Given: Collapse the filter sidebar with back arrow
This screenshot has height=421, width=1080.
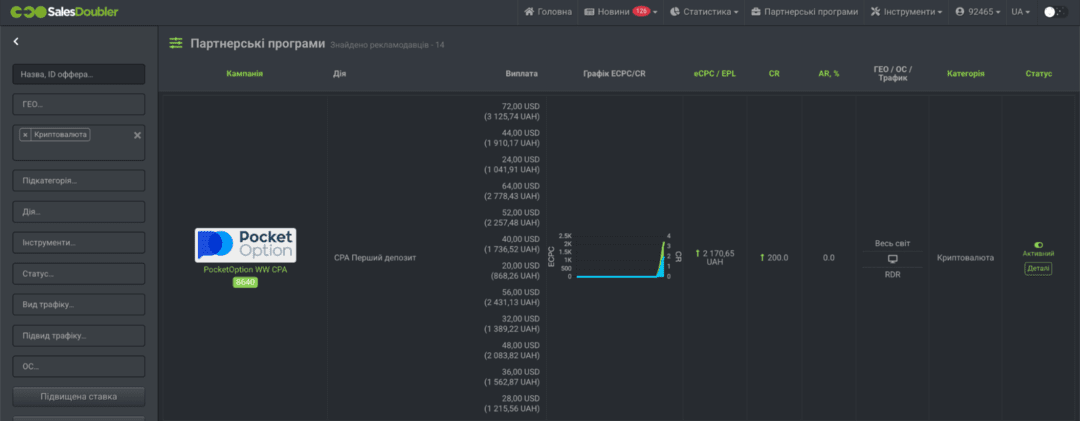Looking at the screenshot, I should (x=16, y=42).
